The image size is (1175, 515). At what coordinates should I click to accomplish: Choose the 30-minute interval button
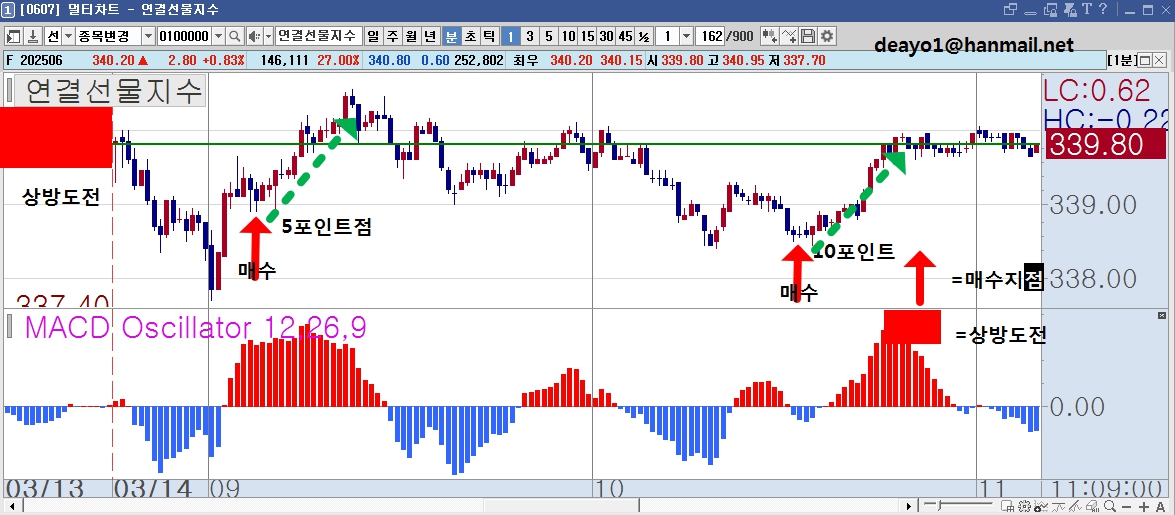[x=606, y=36]
